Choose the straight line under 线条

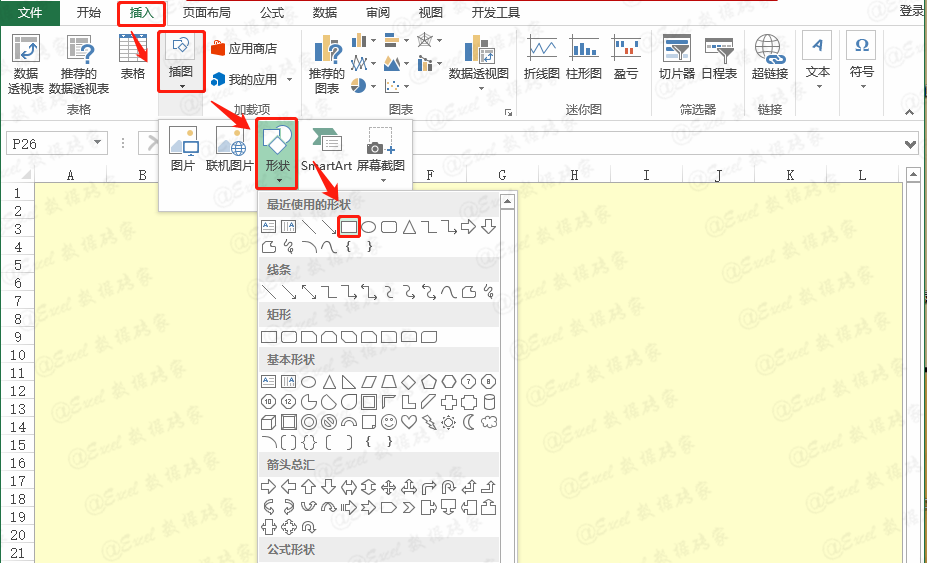tap(268, 292)
